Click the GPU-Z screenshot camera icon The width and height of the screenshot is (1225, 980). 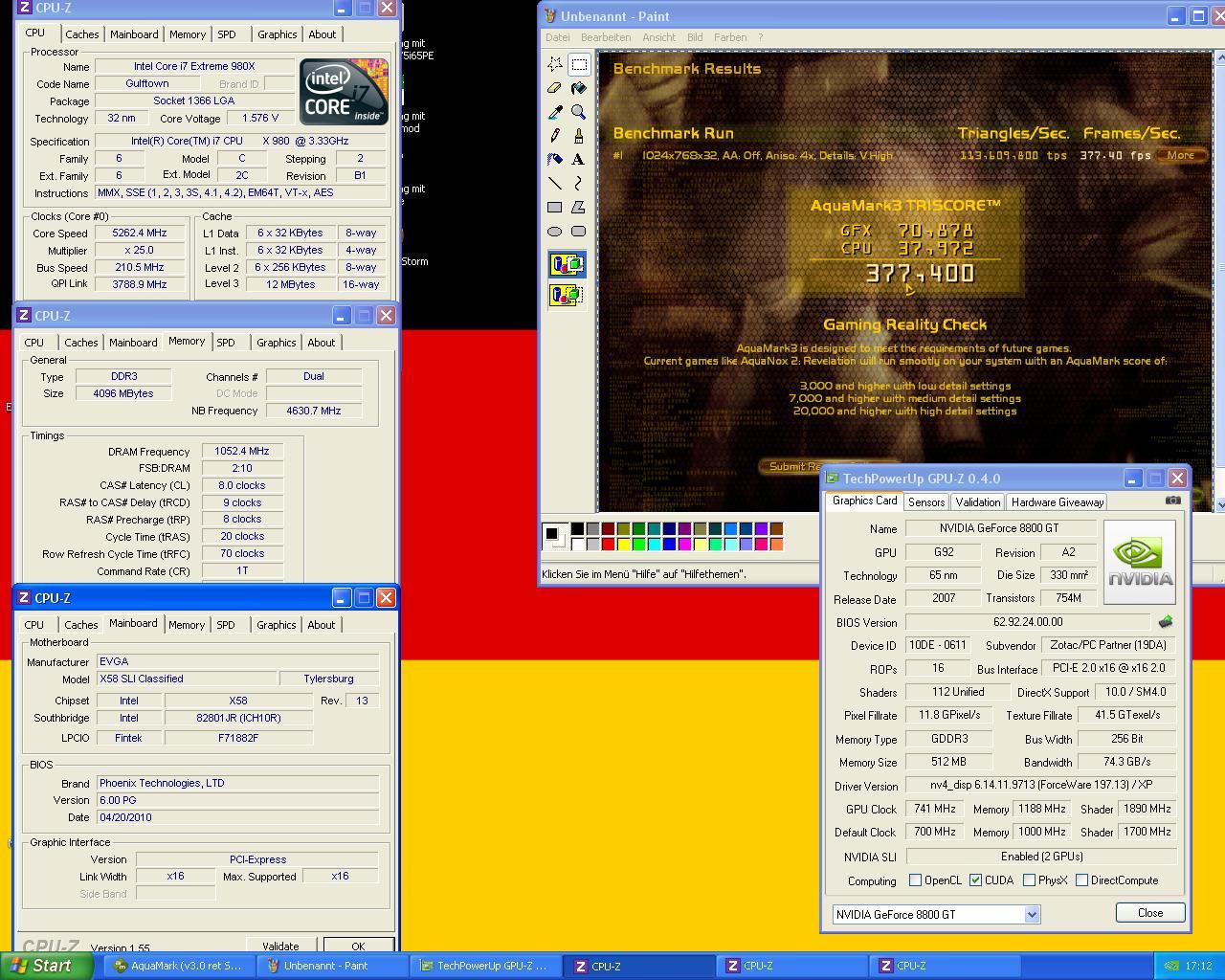[x=1172, y=501]
